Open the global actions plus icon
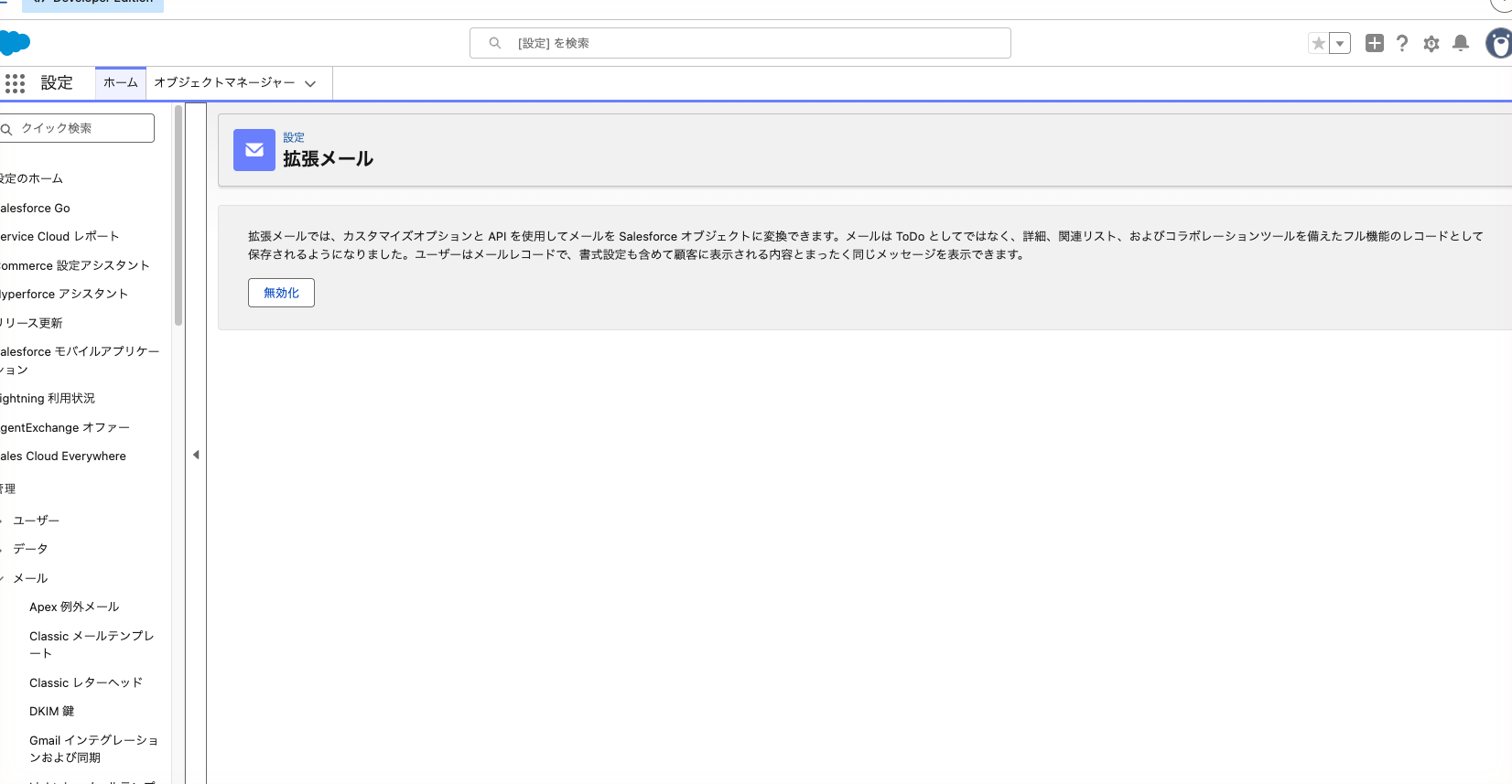The height and width of the screenshot is (784, 1512). coord(1374,43)
